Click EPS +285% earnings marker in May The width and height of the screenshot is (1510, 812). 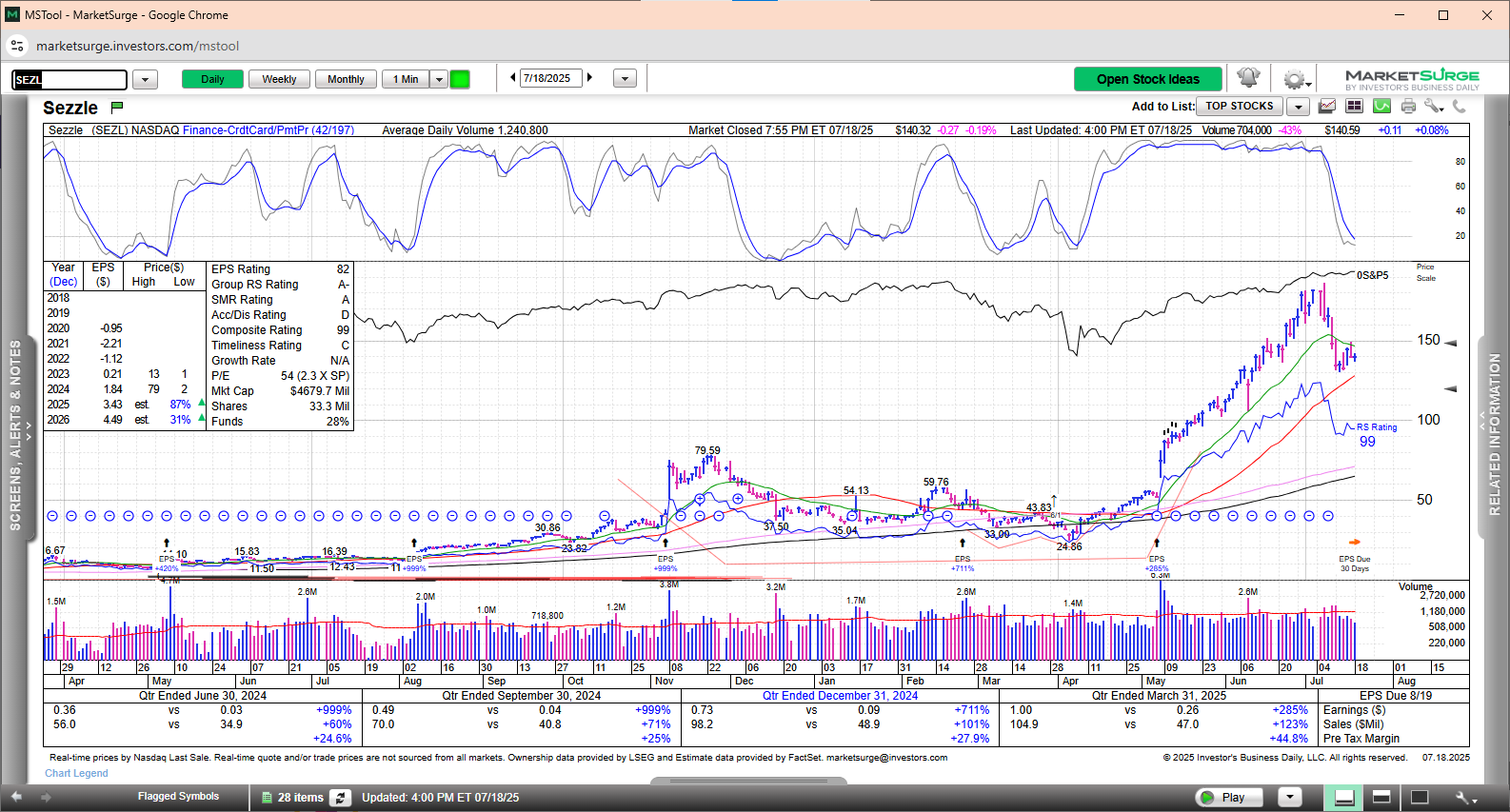pyautogui.click(x=1157, y=564)
